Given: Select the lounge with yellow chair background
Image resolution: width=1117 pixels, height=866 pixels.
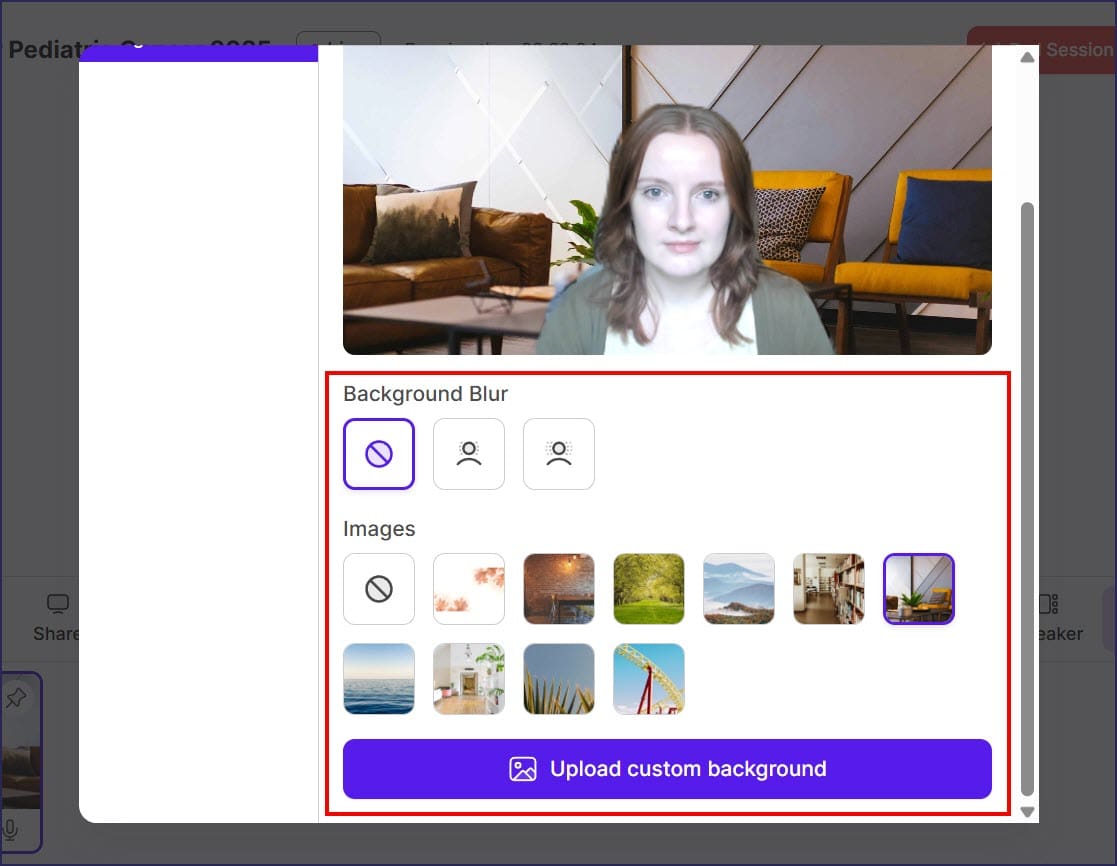Looking at the screenshot, I should point(918,589).
